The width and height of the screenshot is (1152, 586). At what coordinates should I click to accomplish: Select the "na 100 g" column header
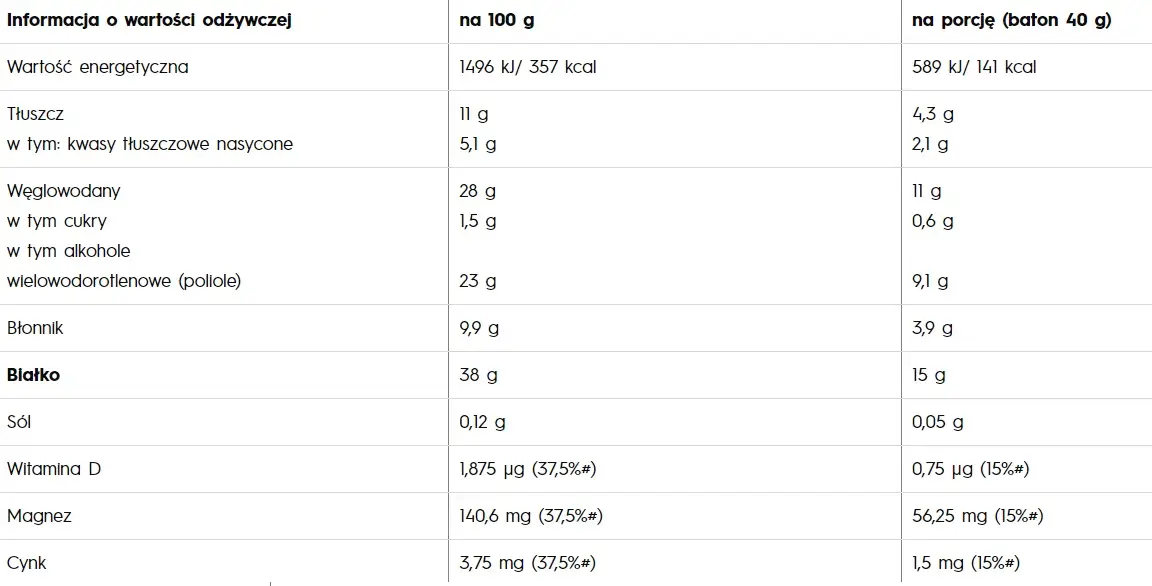496,21
